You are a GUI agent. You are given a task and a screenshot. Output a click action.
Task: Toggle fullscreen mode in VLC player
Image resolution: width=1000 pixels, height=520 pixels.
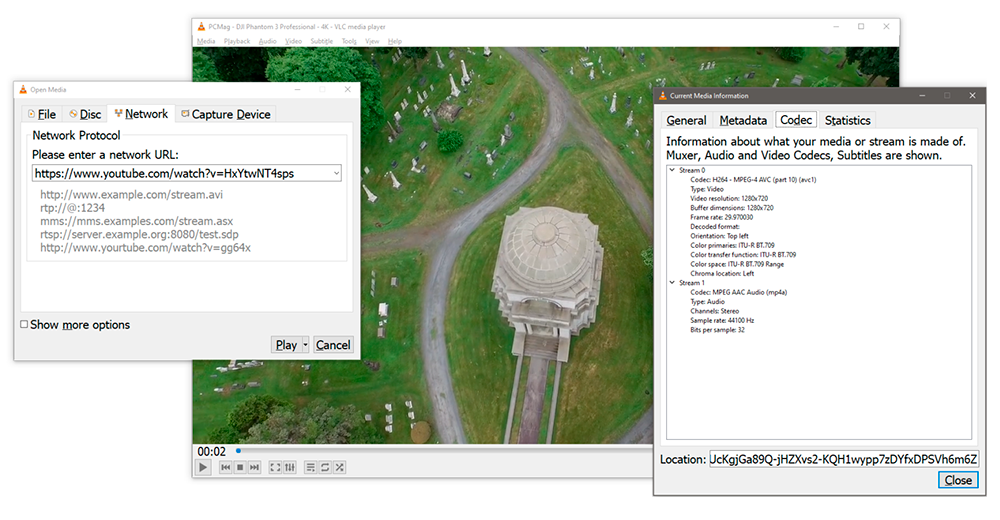(x=275, y=468)
